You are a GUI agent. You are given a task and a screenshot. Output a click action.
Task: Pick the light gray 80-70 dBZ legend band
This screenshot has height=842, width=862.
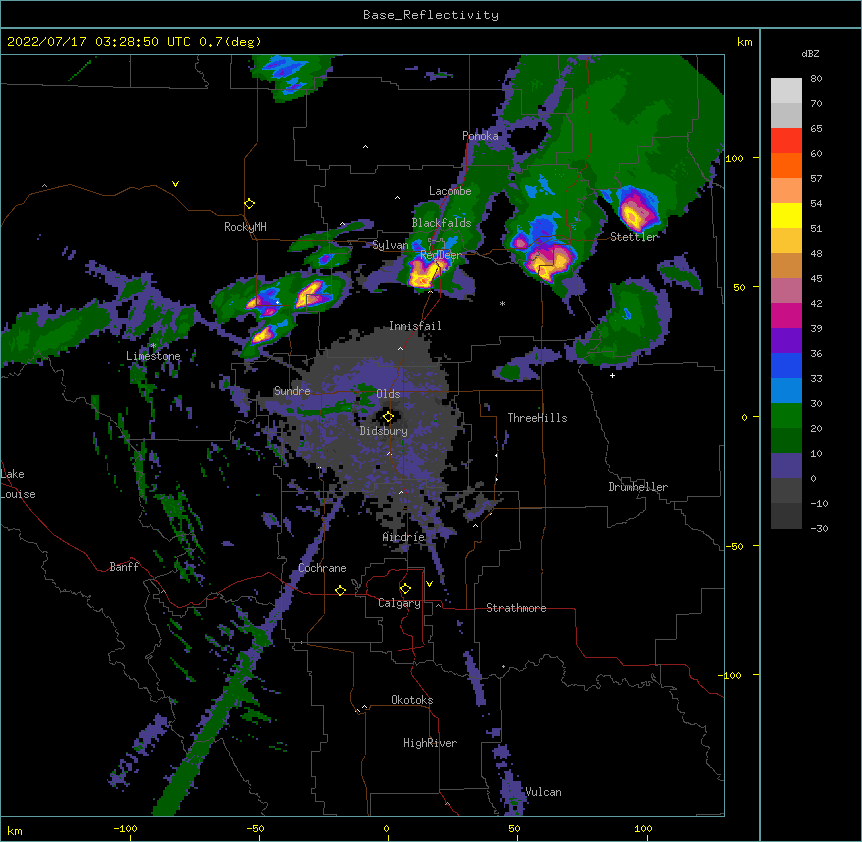coord(786,91)
